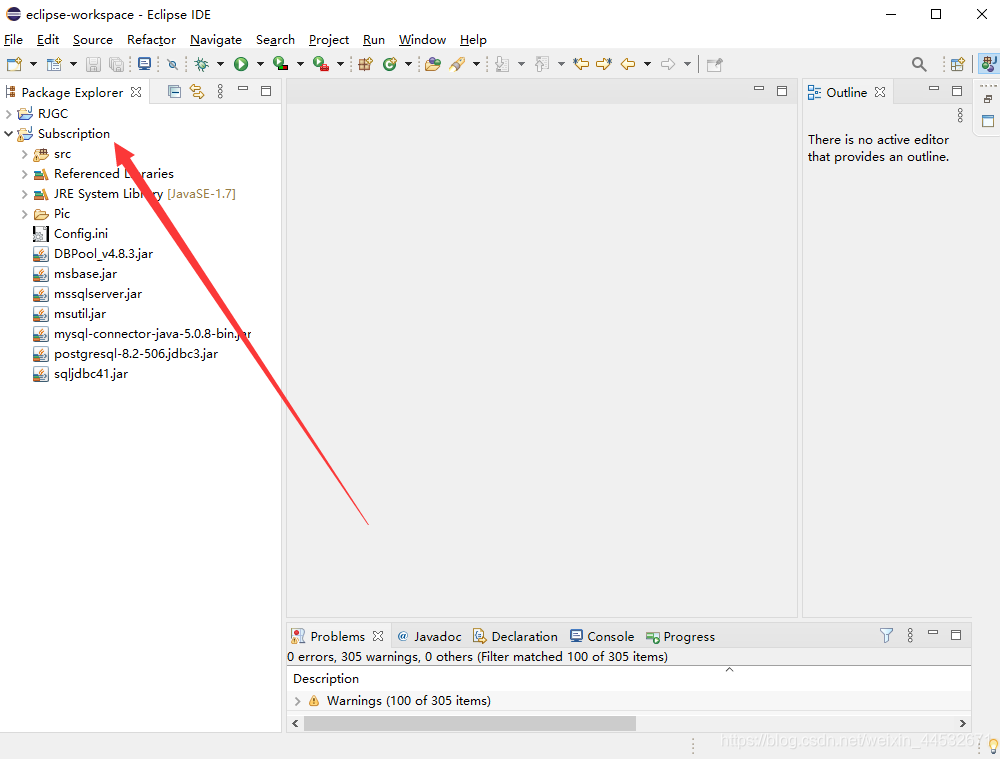
Task: Click the Skip All Breakpoints icon
Action: pyautogui.click(x=172, y=64)
